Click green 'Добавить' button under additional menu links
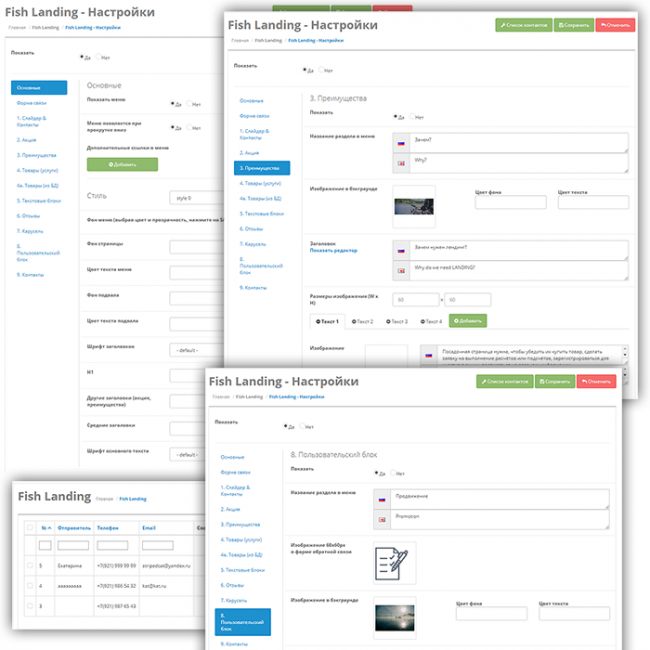Image resolution: width=650 pixels, height=650 pixels. [122, 164]
